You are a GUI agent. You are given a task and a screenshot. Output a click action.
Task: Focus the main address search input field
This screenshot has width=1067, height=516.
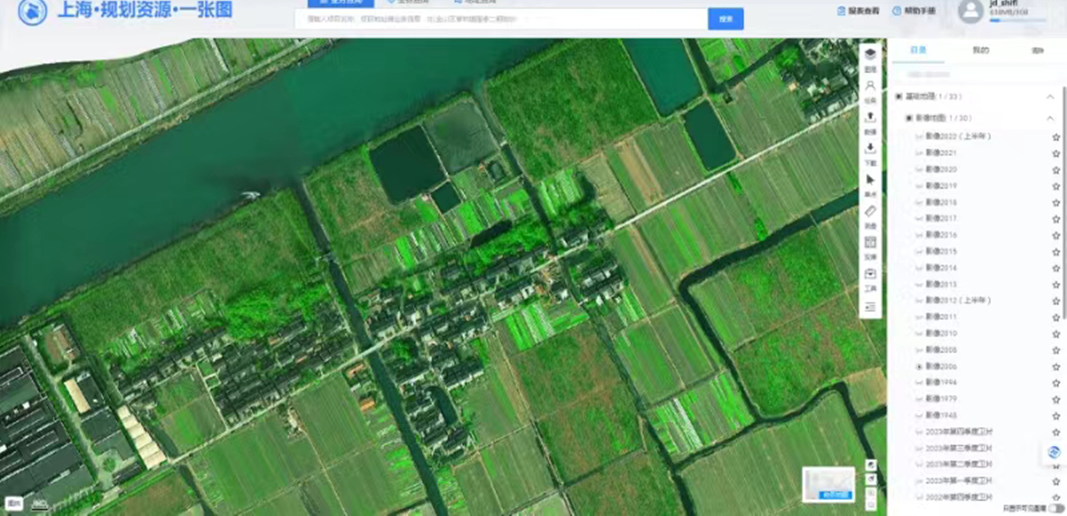(x=502, y=19)
